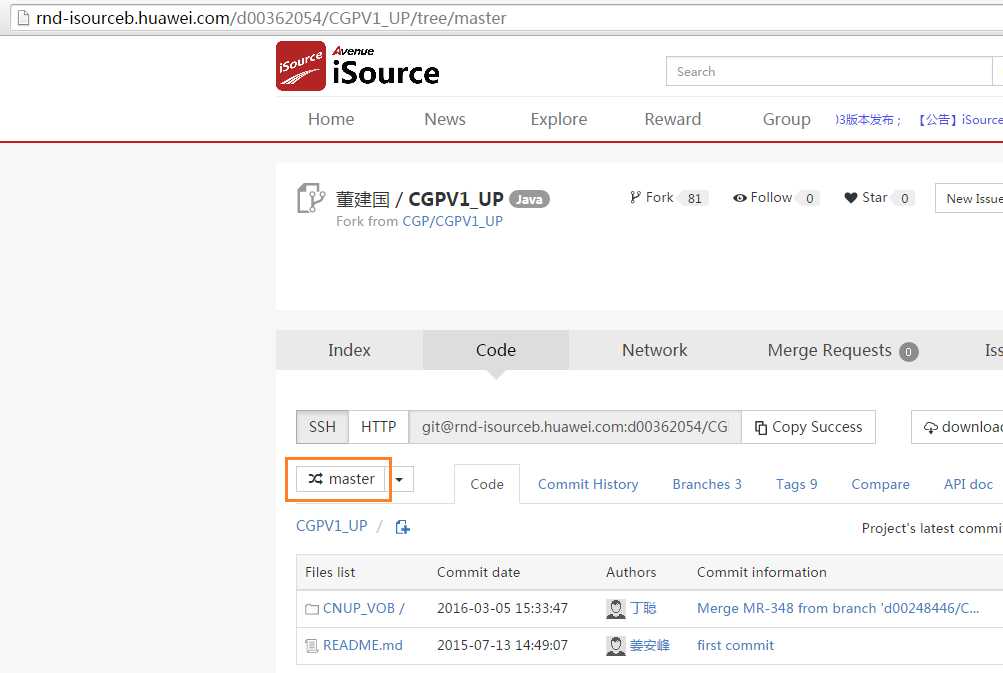Open the Group menu

786,119
